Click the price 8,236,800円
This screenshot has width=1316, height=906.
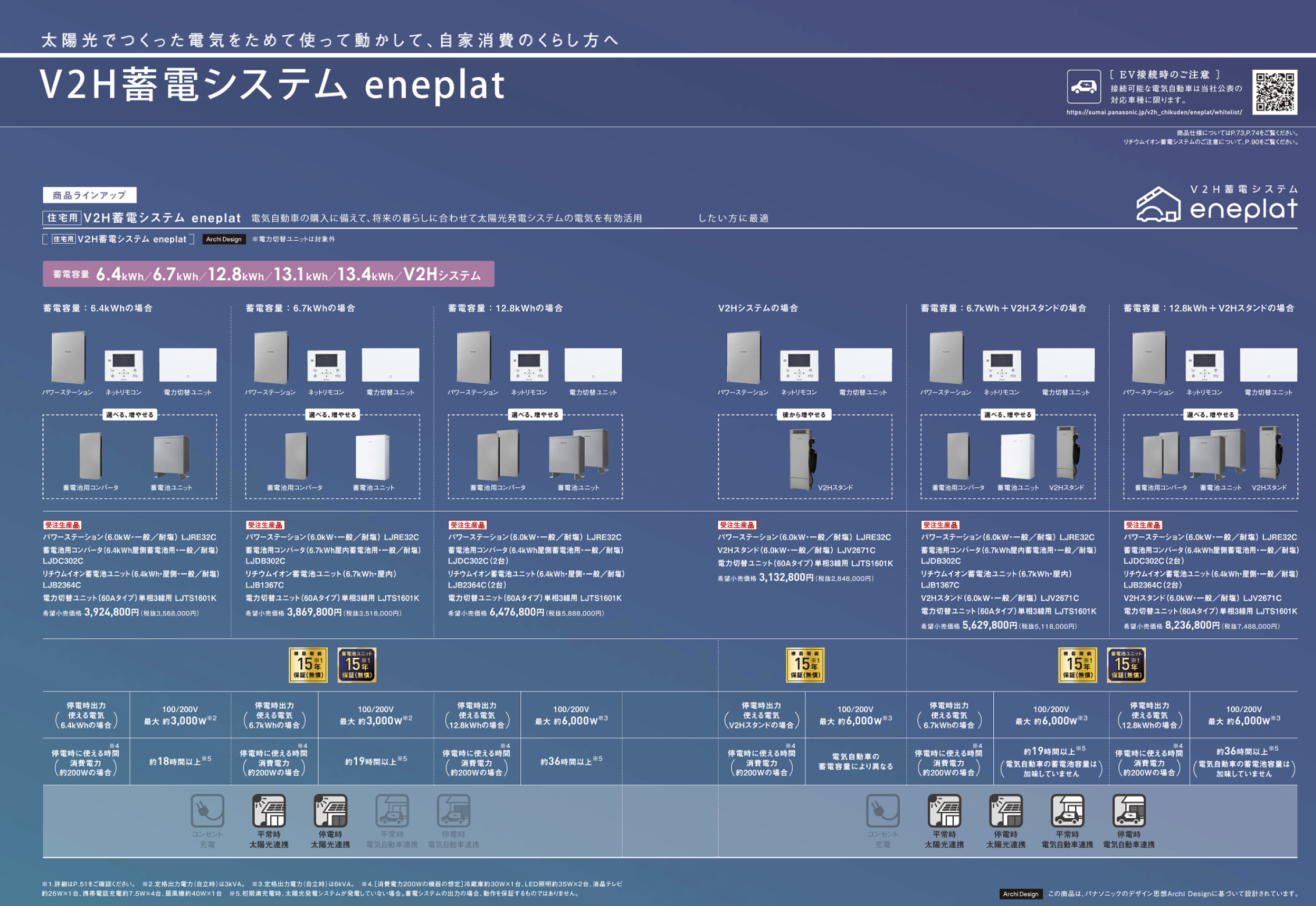pyautogui.click(x=1192, y=625)
